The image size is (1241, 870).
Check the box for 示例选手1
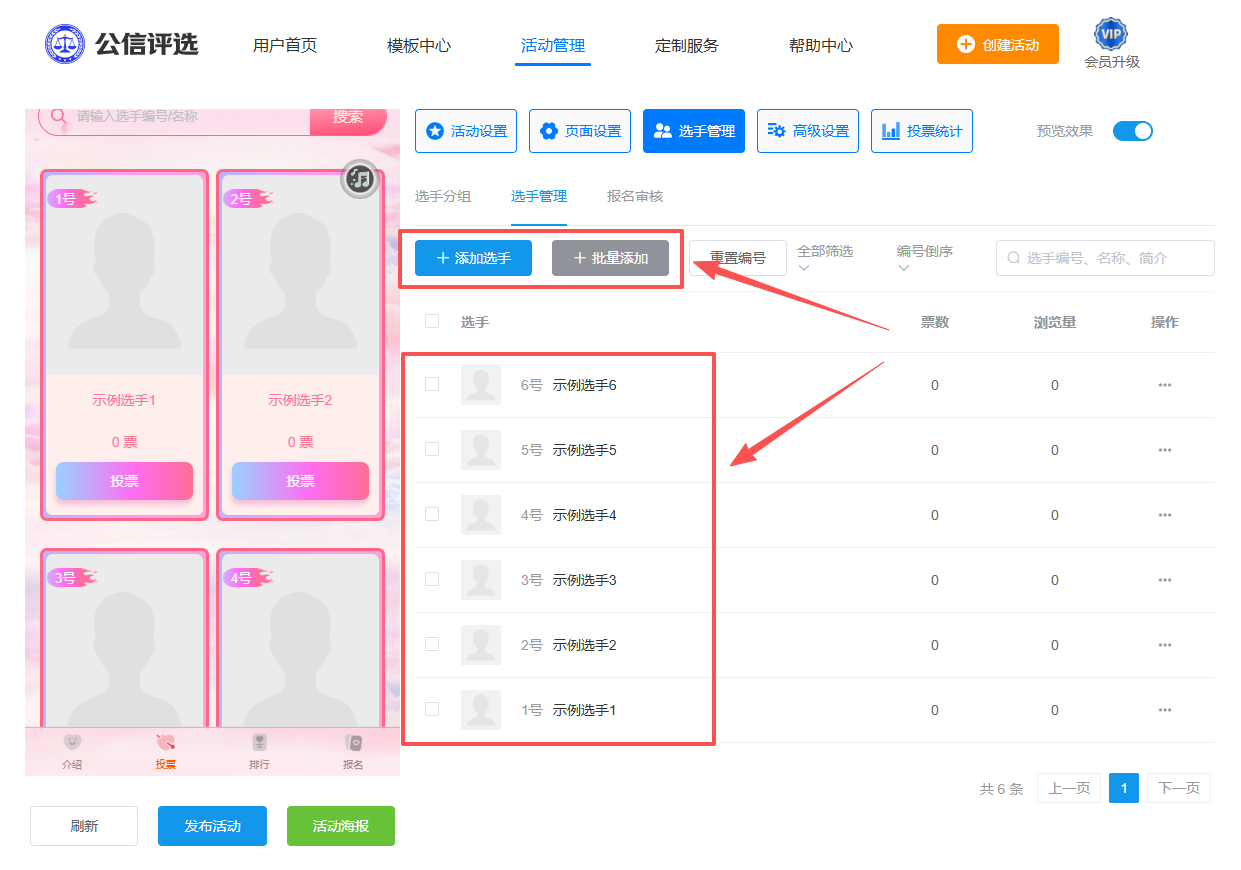click(x=432, y=709)
